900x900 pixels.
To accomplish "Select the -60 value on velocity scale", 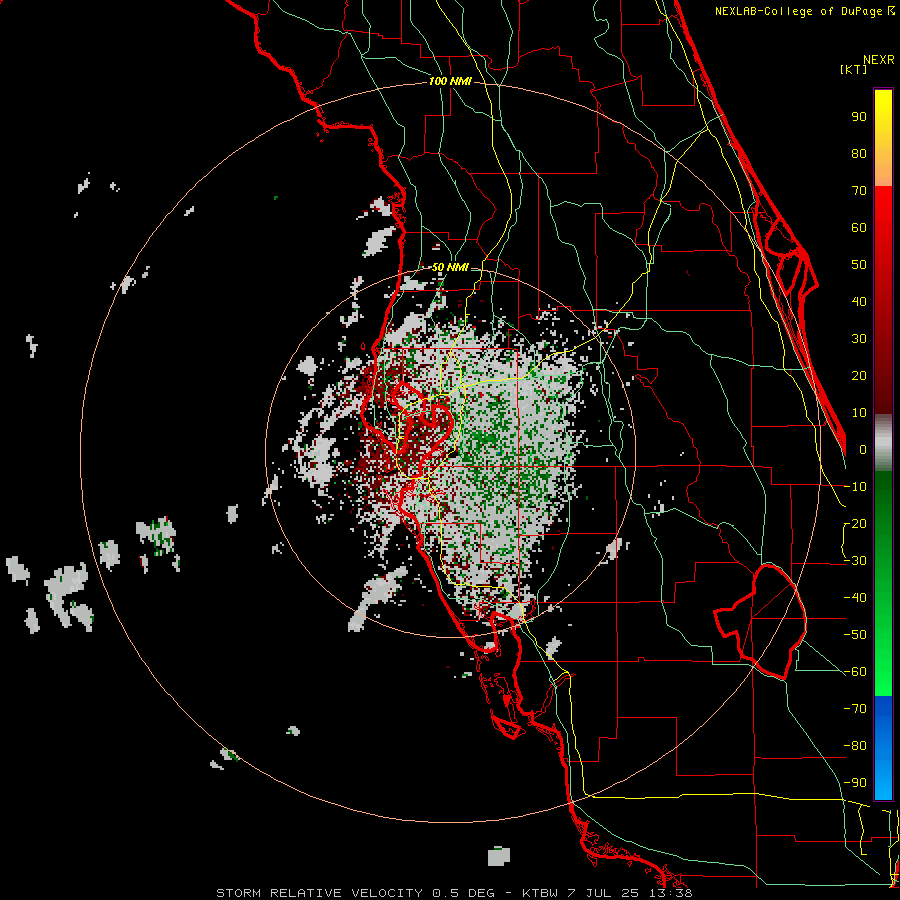I will (855, 672).
